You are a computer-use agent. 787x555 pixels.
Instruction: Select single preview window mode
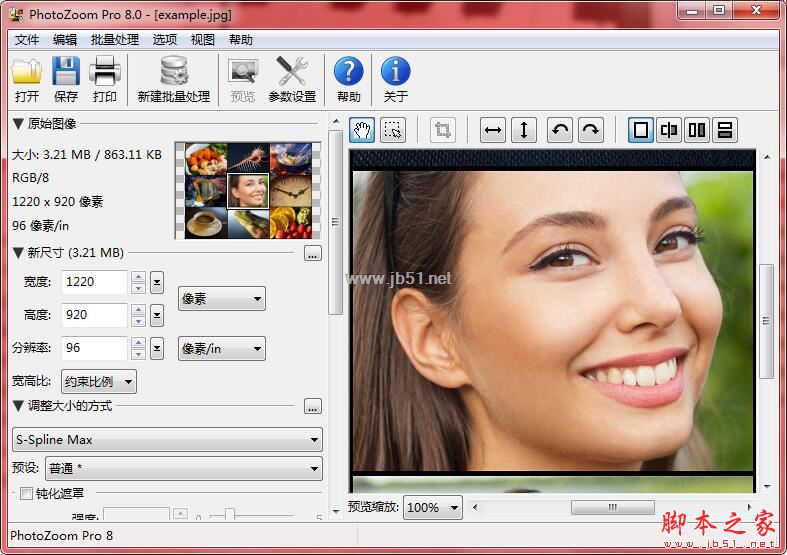pos(641,130)
